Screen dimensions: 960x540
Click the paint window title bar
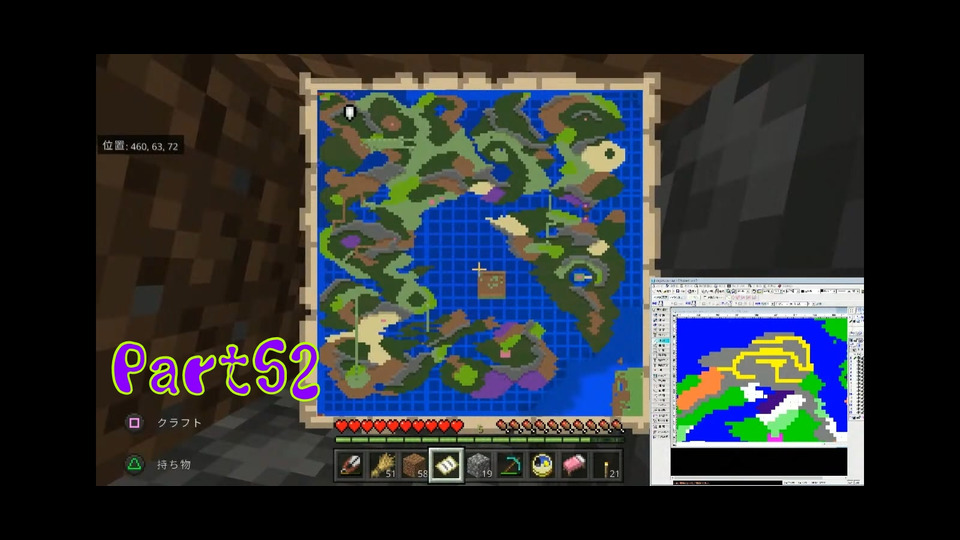757,280
